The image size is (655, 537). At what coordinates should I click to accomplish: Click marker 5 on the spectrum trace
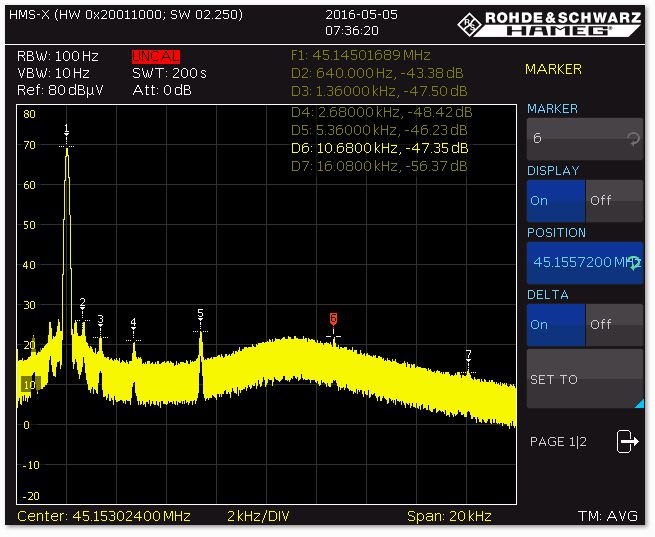point(200,314)
